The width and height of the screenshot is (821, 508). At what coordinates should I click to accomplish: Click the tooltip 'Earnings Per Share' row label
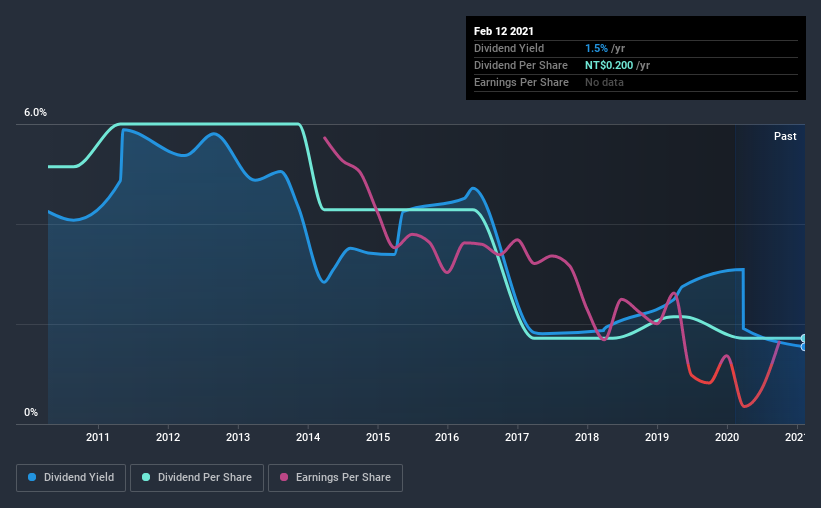(x=522, y=82)
